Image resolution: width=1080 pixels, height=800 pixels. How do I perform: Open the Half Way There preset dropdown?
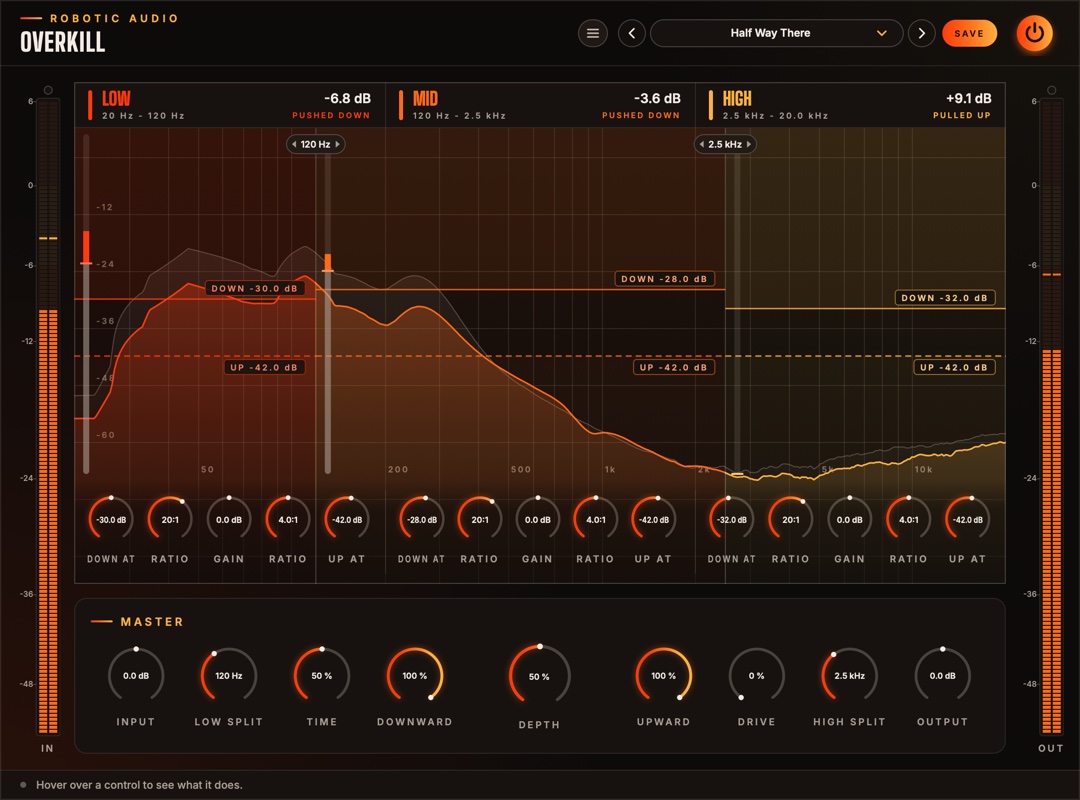click(x=776, y=33)
